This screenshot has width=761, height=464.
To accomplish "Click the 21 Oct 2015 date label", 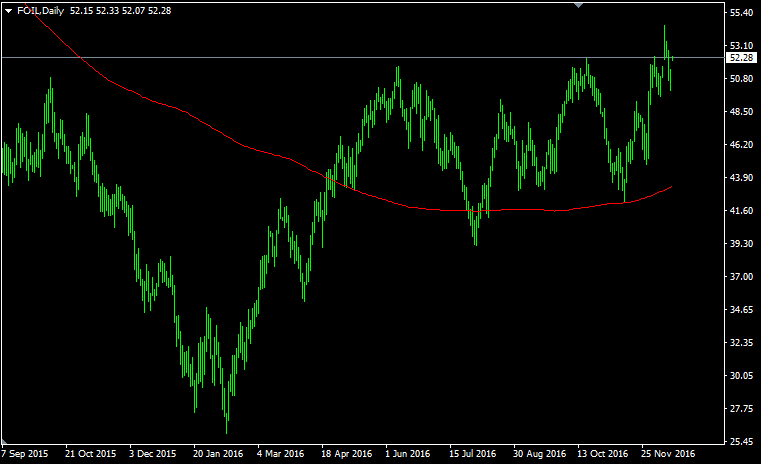I will pyautogui.click(x=91, y=454).
